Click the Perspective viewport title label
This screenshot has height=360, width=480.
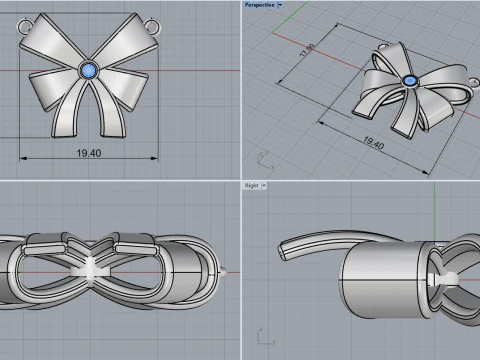(260, 5)
